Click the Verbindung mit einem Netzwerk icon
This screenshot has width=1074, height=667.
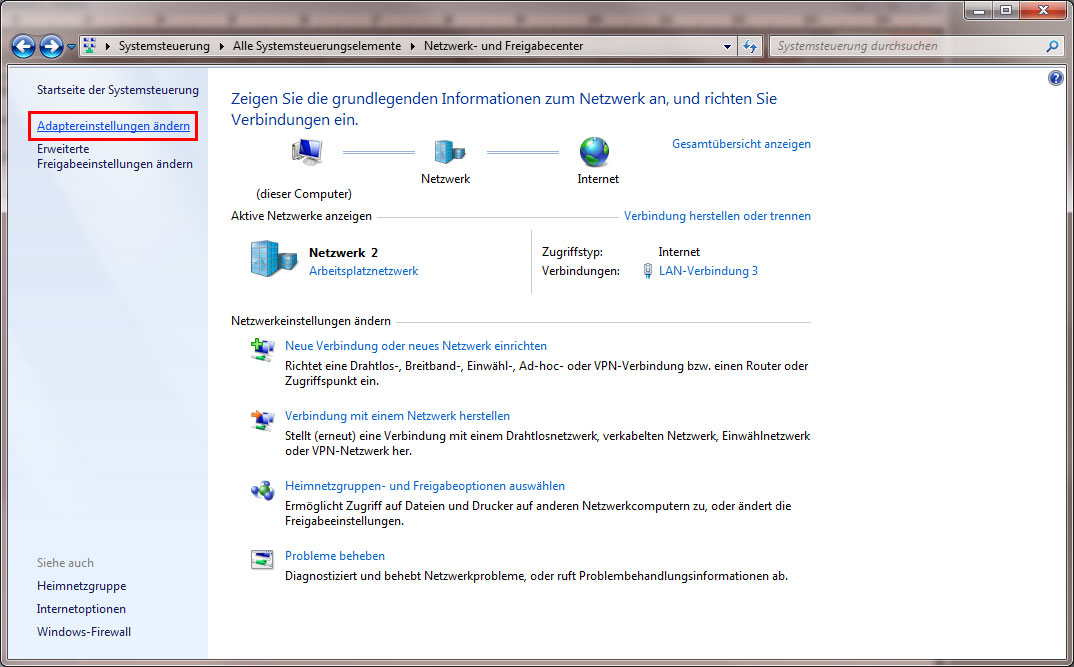point(261,418)
